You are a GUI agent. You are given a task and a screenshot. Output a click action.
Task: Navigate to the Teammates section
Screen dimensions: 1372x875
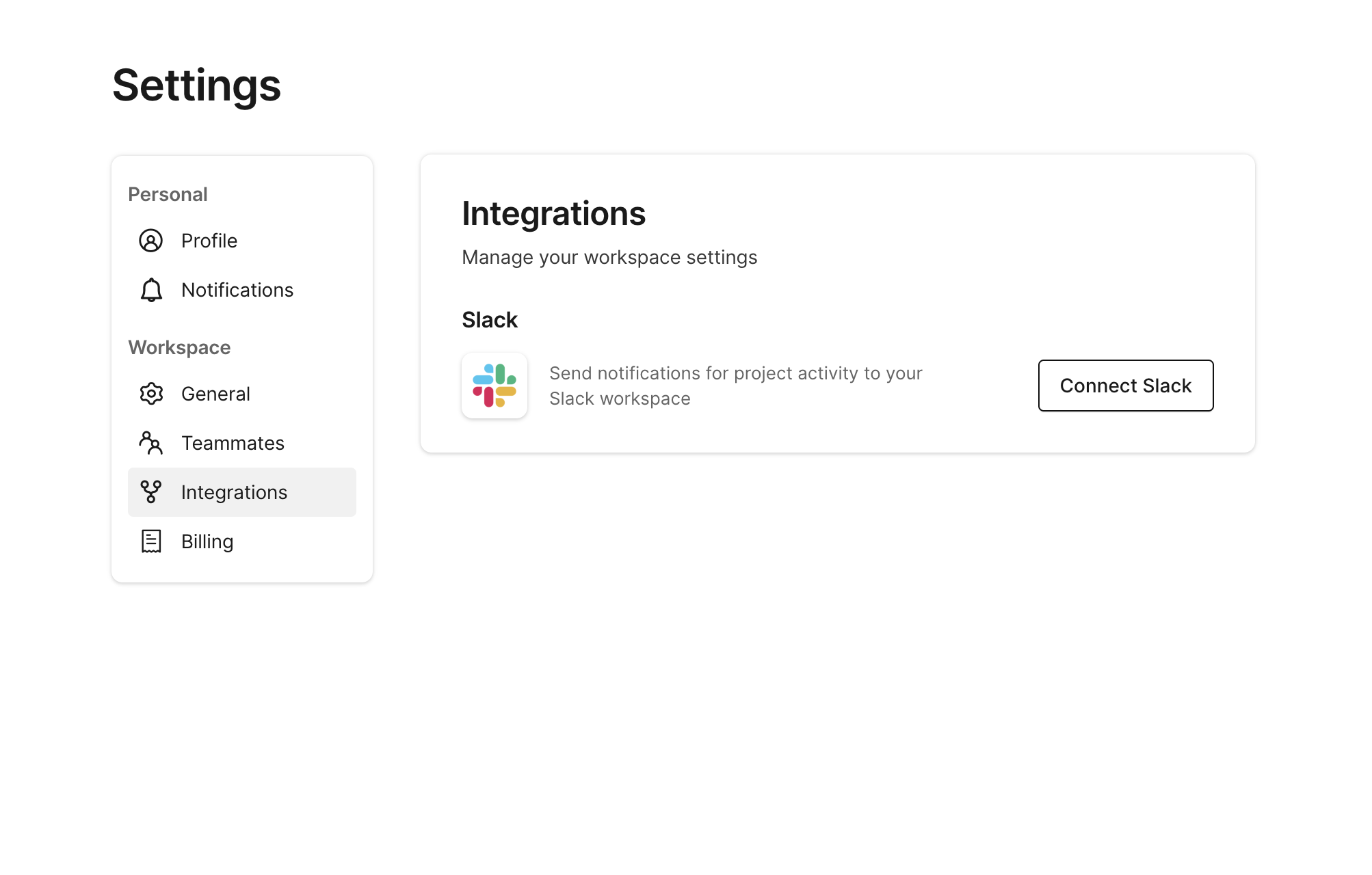pyautogui.click(x=233, y=443)
